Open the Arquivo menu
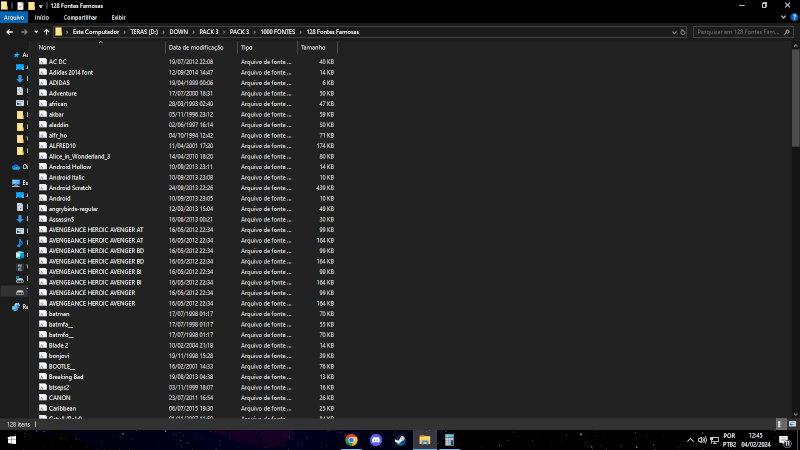The image size is (800, 450). [x=14, y=17]
